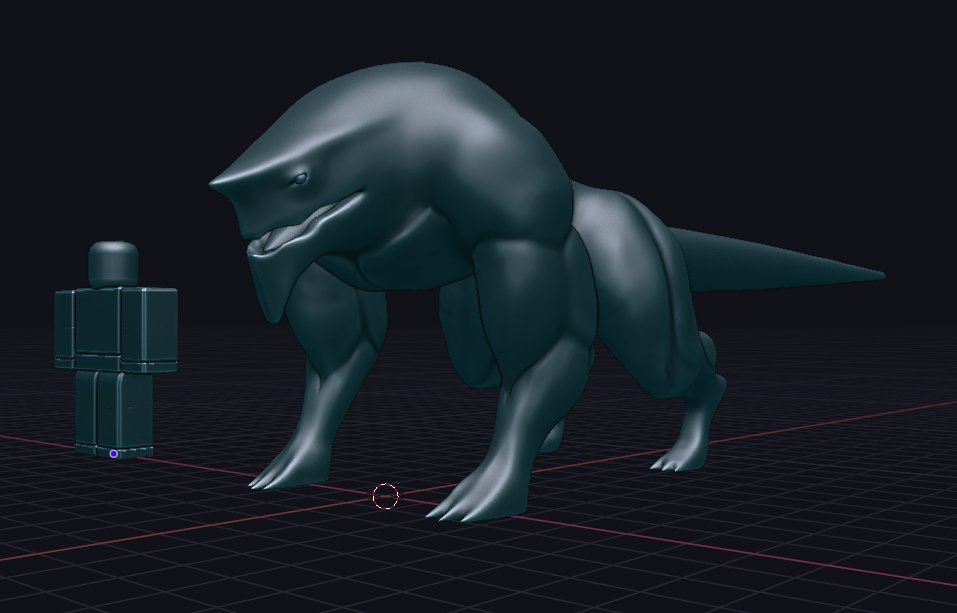
Task: Select the blocky humanoid reference figure
Action: [x=116, y=350]
